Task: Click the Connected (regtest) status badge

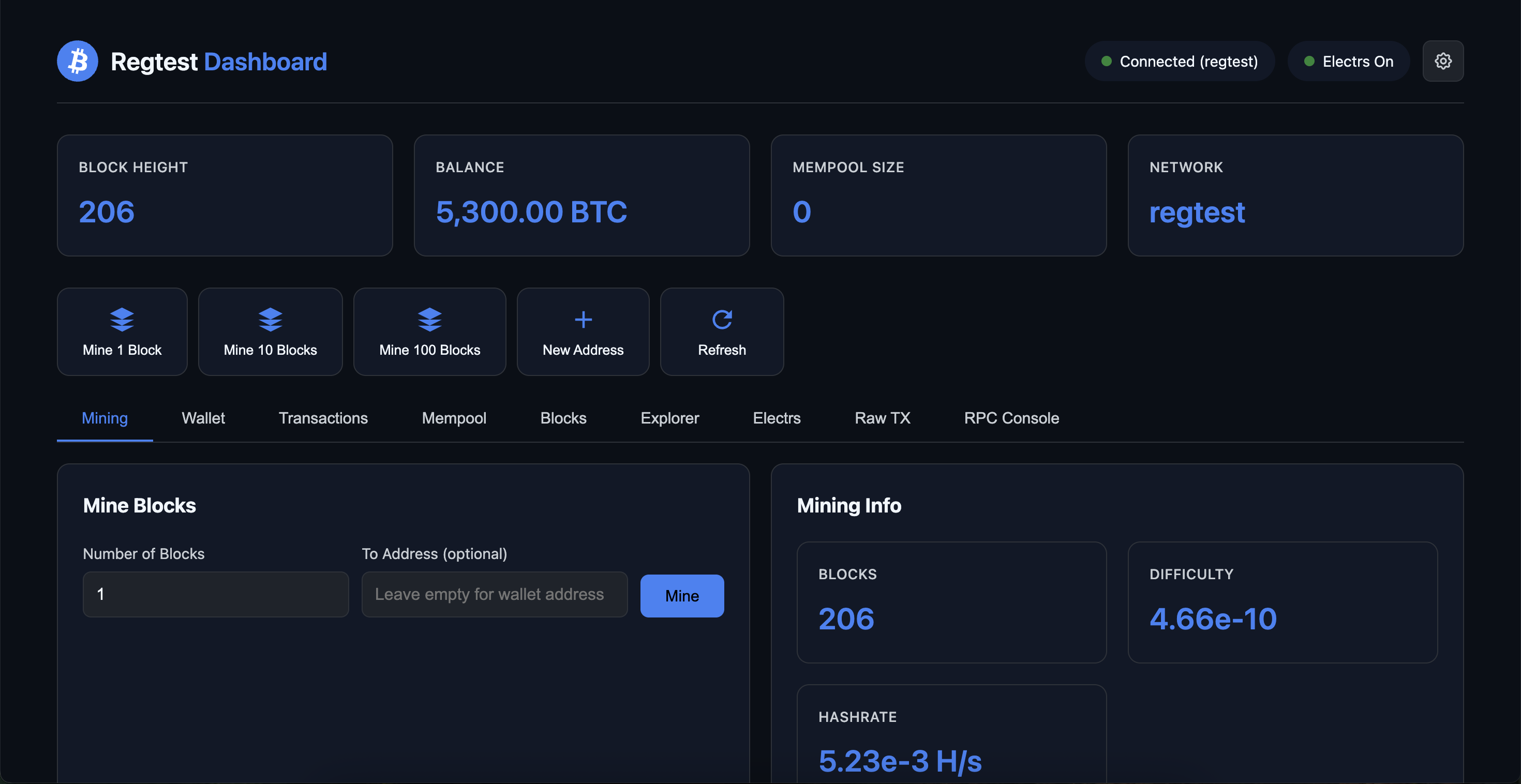Action: pos(1179,62)
